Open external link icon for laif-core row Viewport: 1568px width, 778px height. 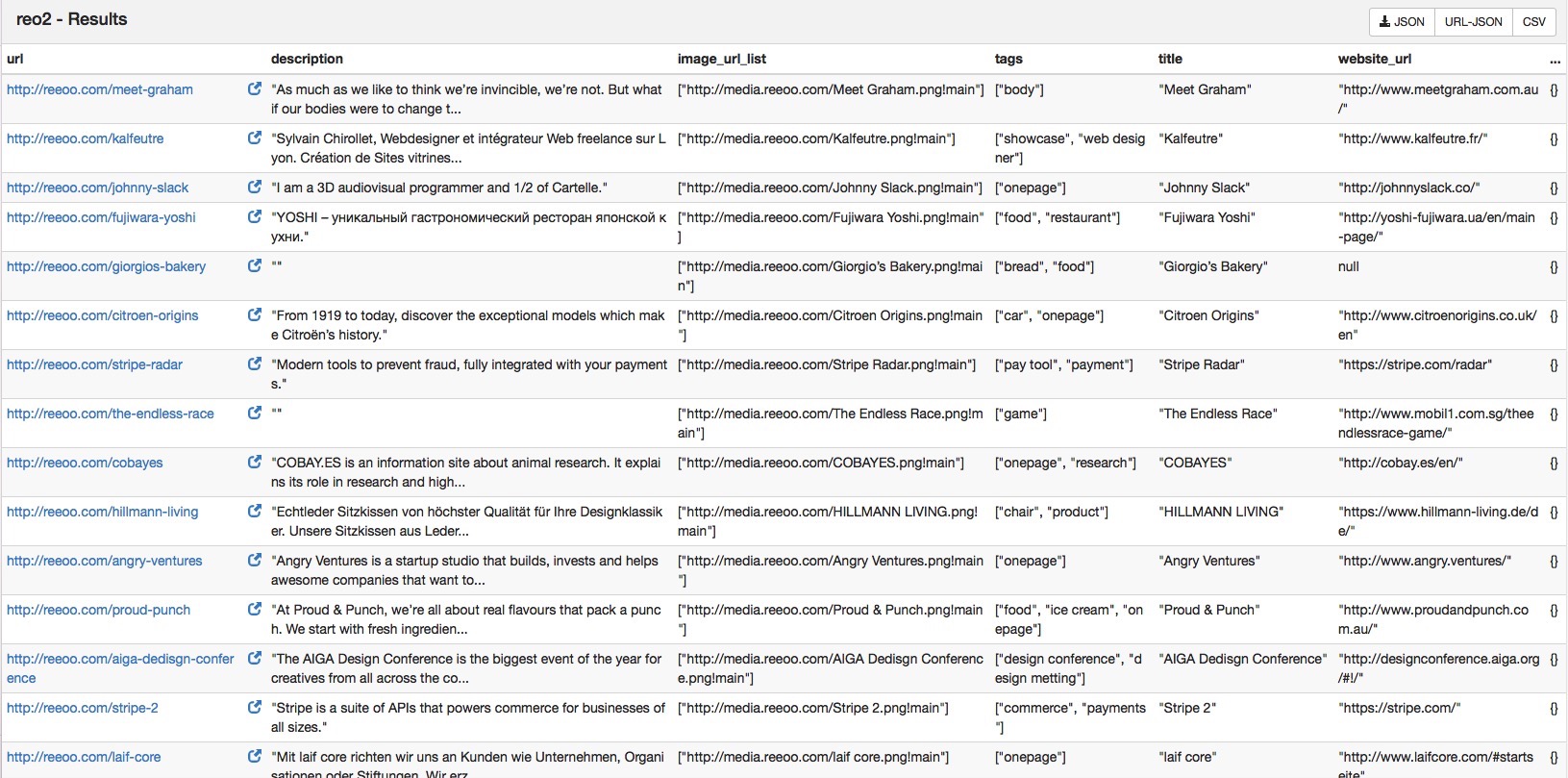click(255, 756)
